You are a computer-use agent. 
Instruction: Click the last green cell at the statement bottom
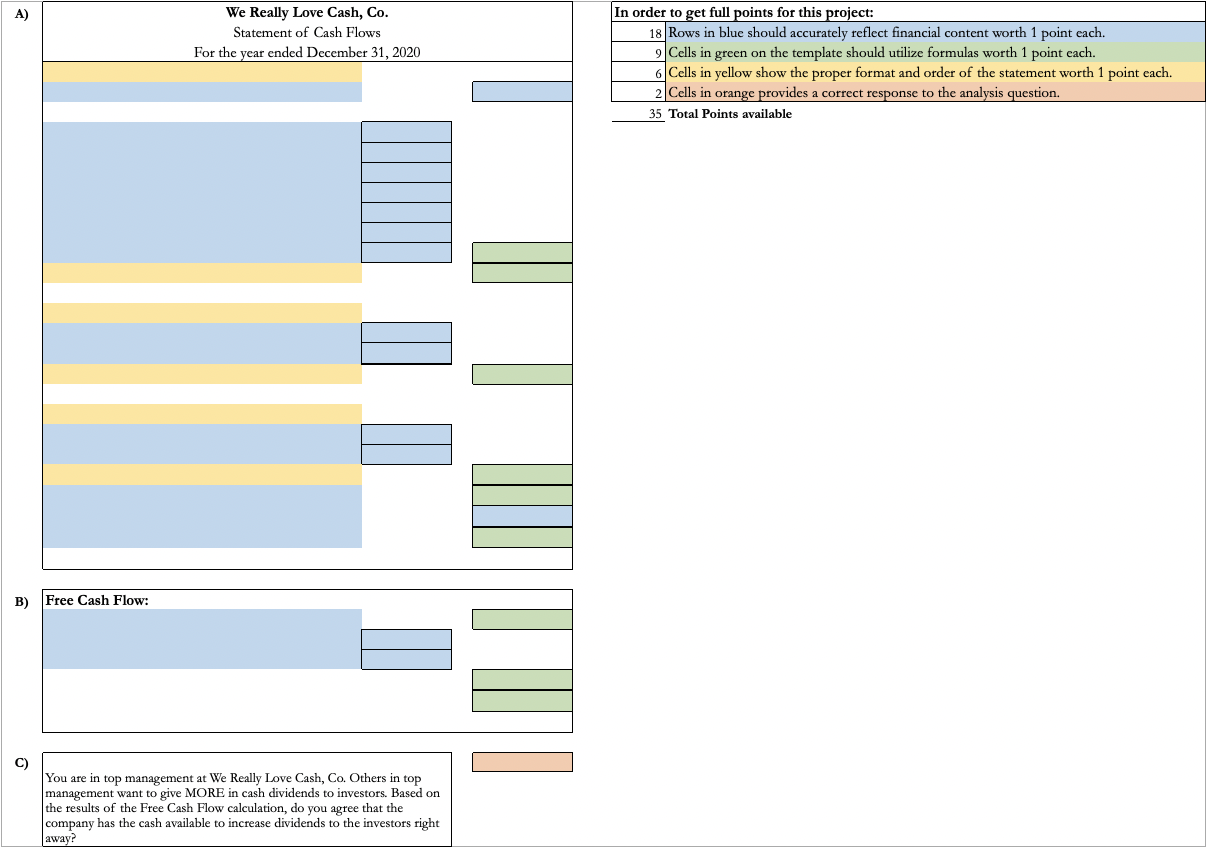click(x=522, y=537)
